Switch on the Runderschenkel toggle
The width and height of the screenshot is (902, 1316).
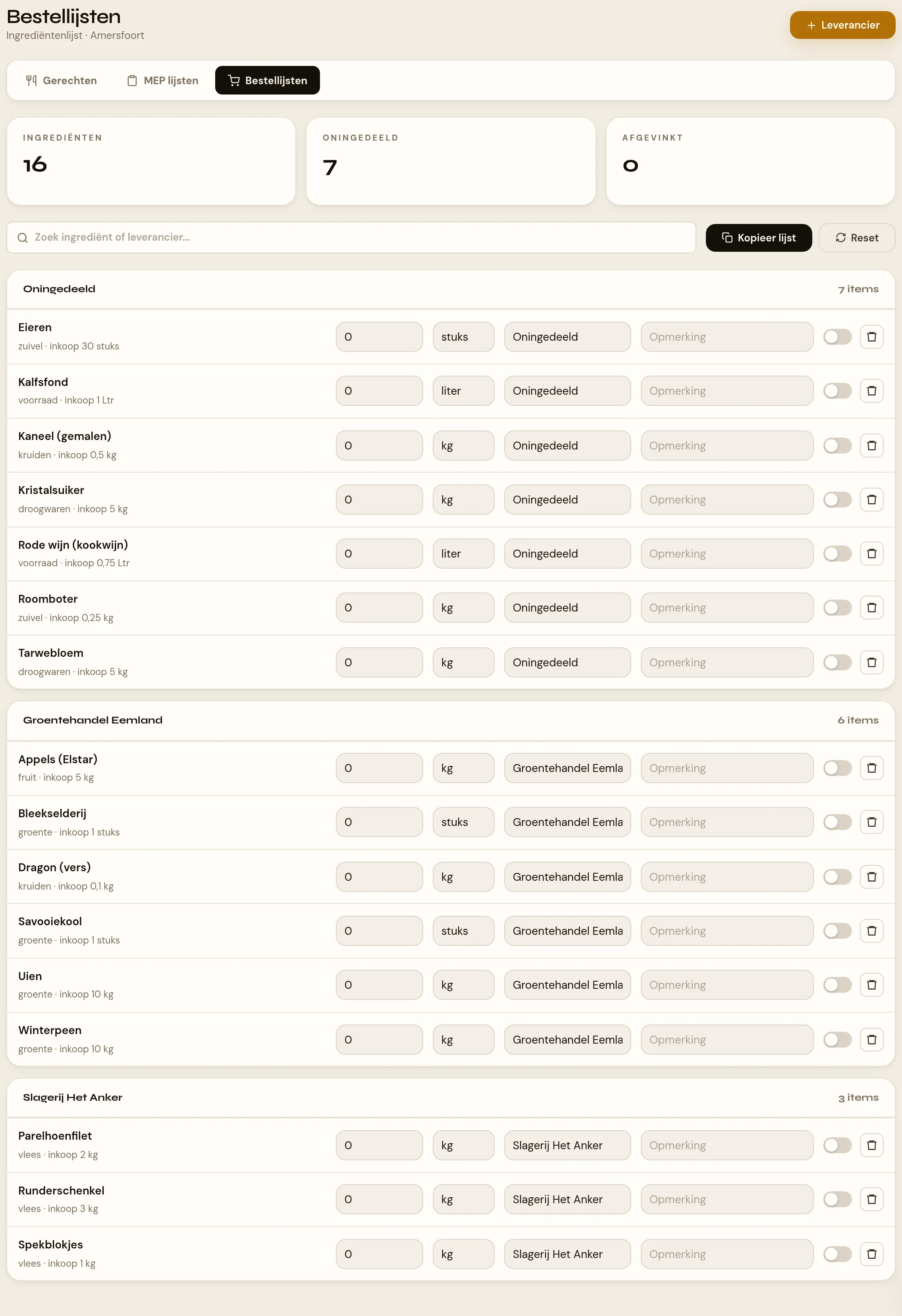click(x=837, y=1199)
